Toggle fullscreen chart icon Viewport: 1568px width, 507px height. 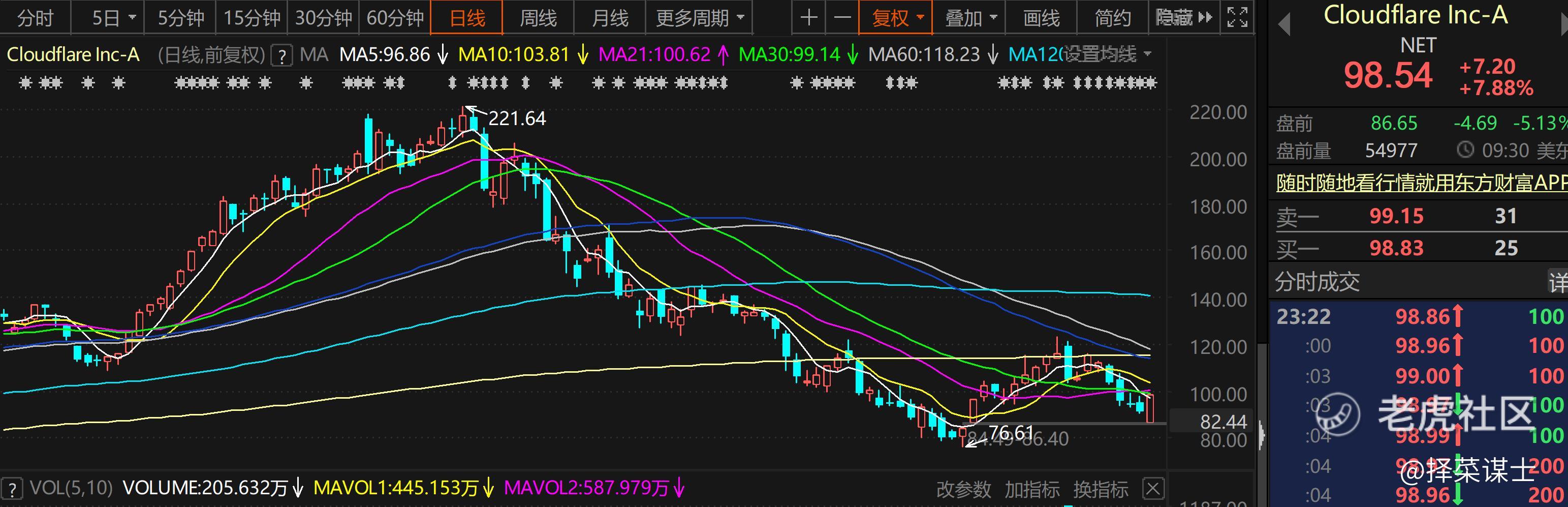[1237, 18]
